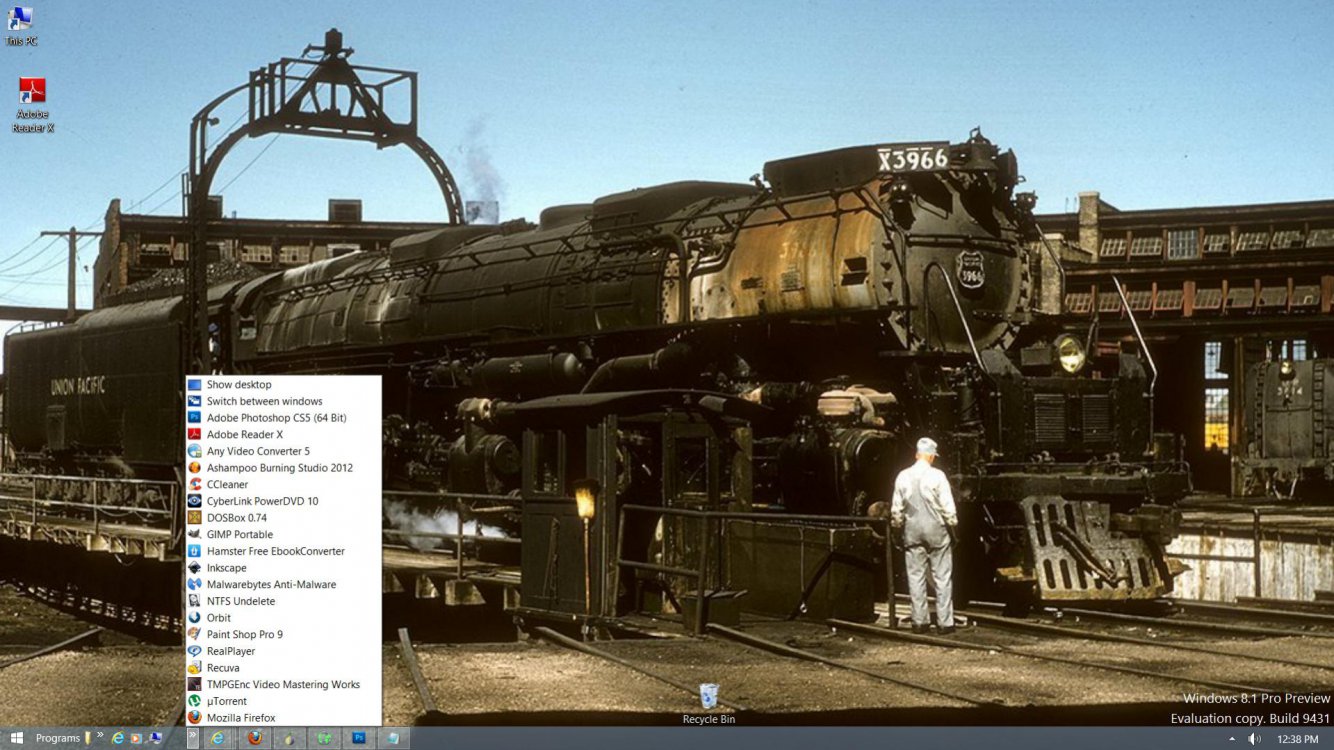
Task: Open the This PC desktop icon
Action: tap(20, 20)
